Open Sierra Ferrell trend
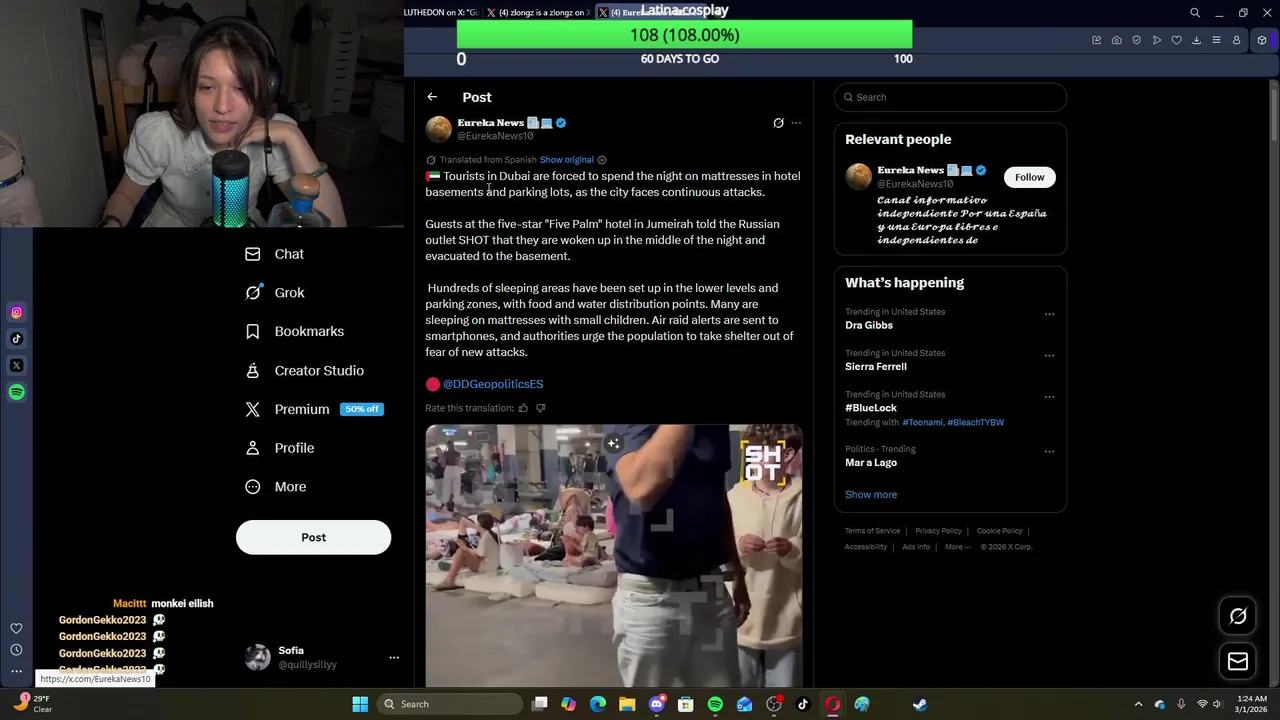The height and width of the screenshot is (720, 1280). pos(876,367)
